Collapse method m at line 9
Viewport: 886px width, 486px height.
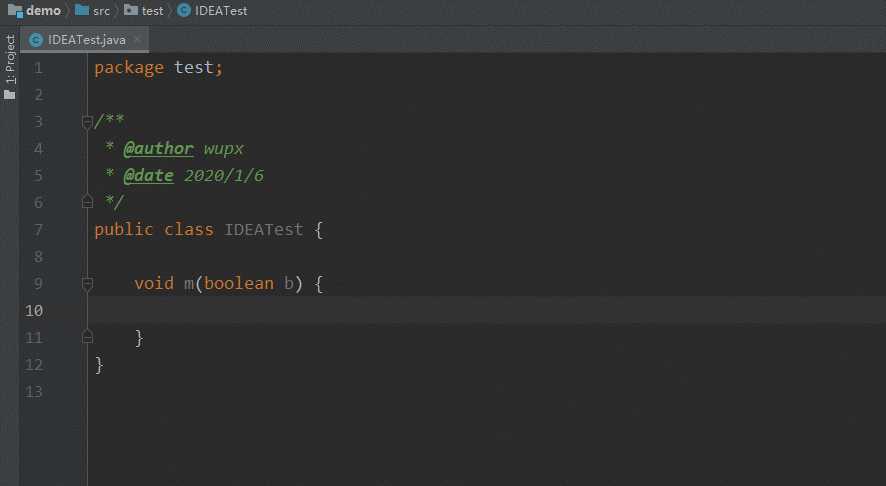(x=87, y=283)
